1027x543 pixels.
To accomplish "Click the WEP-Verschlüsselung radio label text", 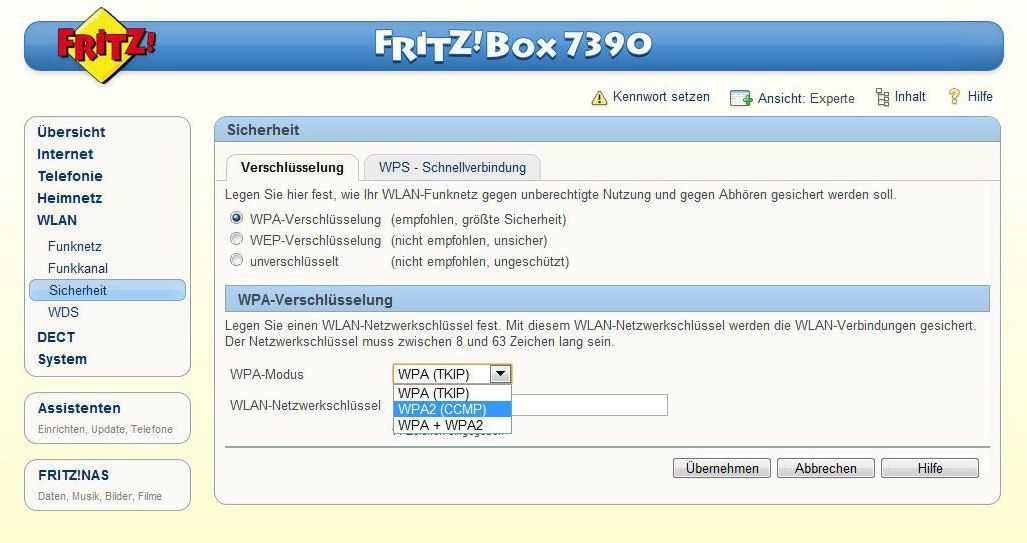I will (x=315, y=240).
